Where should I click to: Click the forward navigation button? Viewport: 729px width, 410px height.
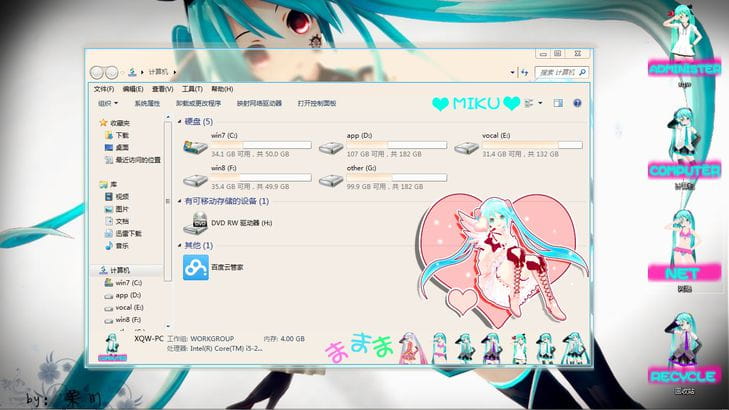coord(112,73)
